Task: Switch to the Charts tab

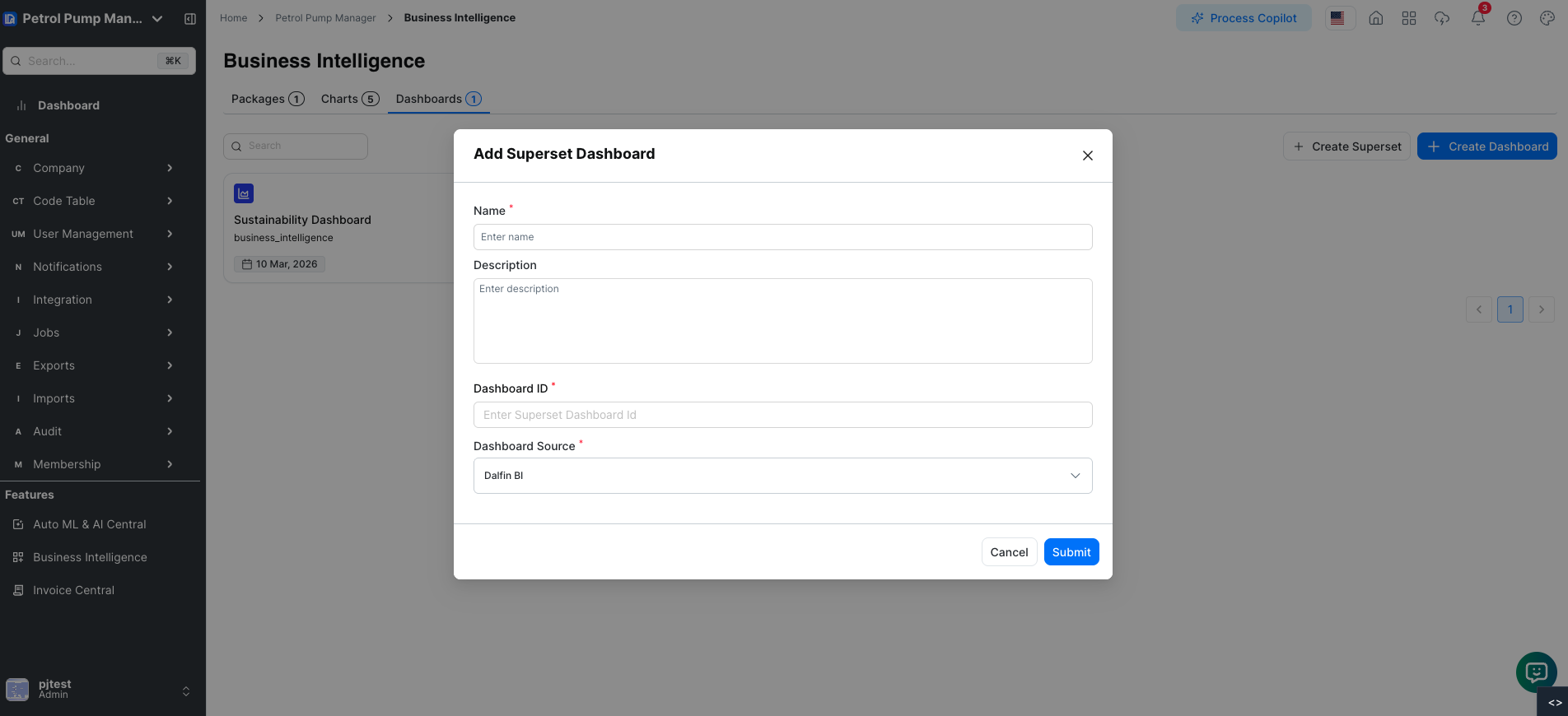Action: pos(349,98)
